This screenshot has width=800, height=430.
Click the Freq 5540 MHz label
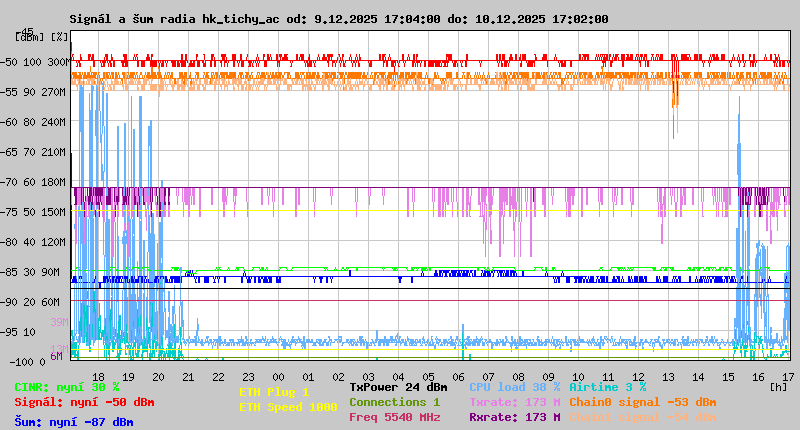[394, 418]
